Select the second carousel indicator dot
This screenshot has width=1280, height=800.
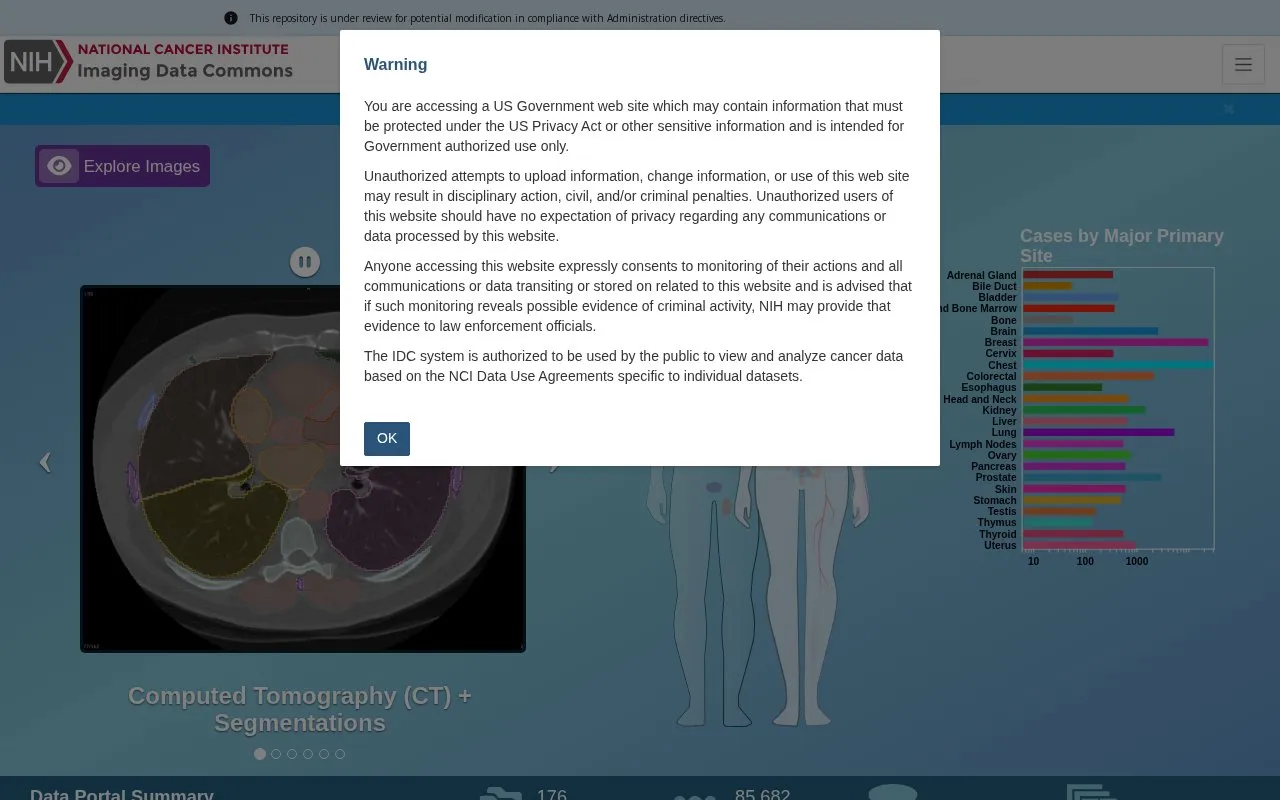276,754
